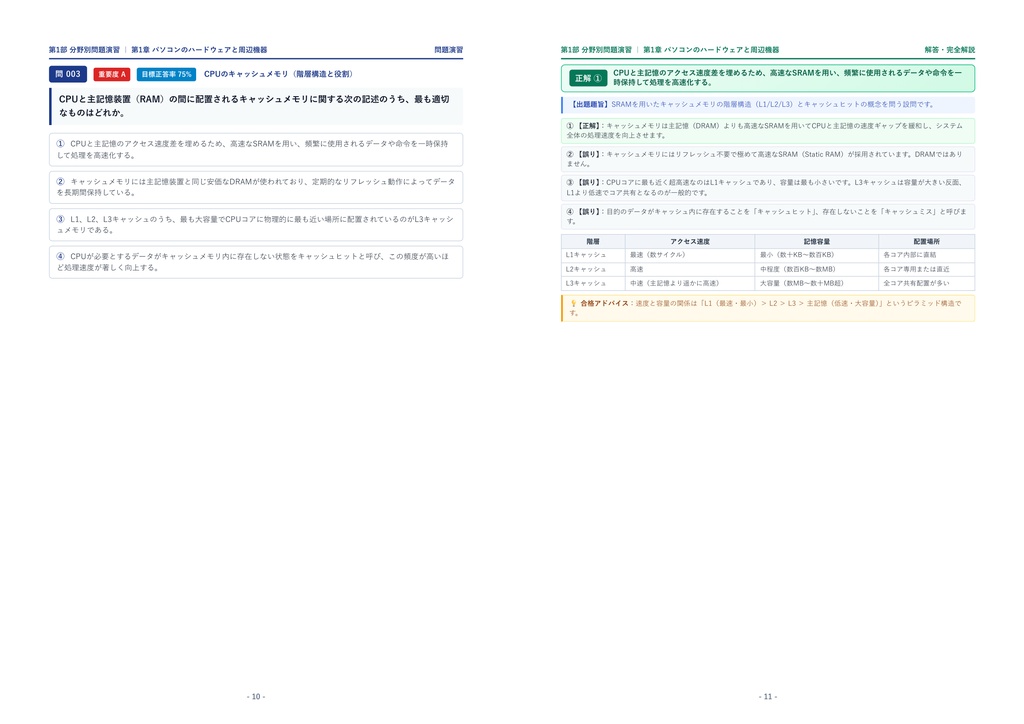Click the ①【正解】 explanation box

768,131
